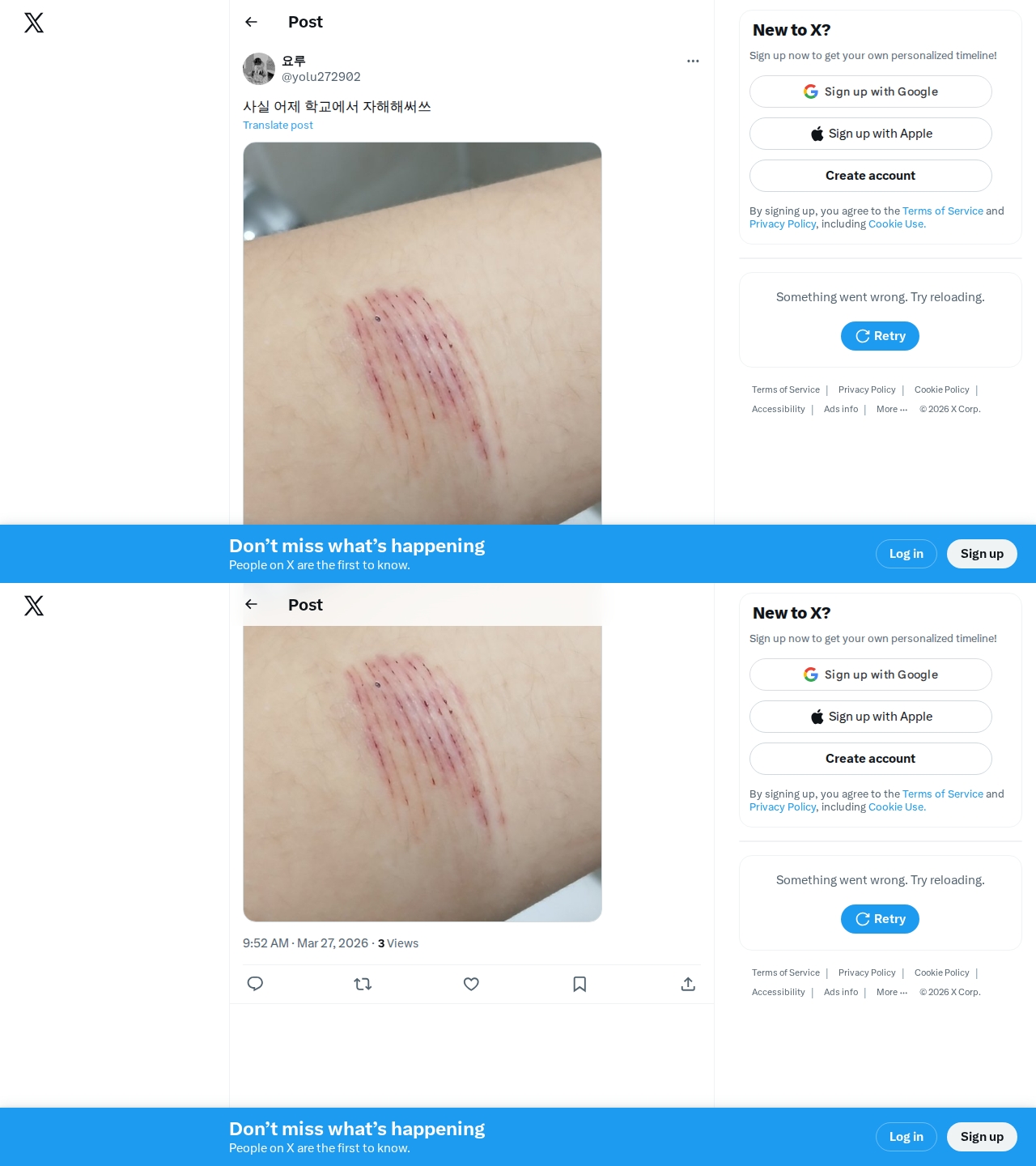Open the three-dot more options menu on post
The height and width of the screenshot is (1166, 1036).
click(x=693, y=61)
